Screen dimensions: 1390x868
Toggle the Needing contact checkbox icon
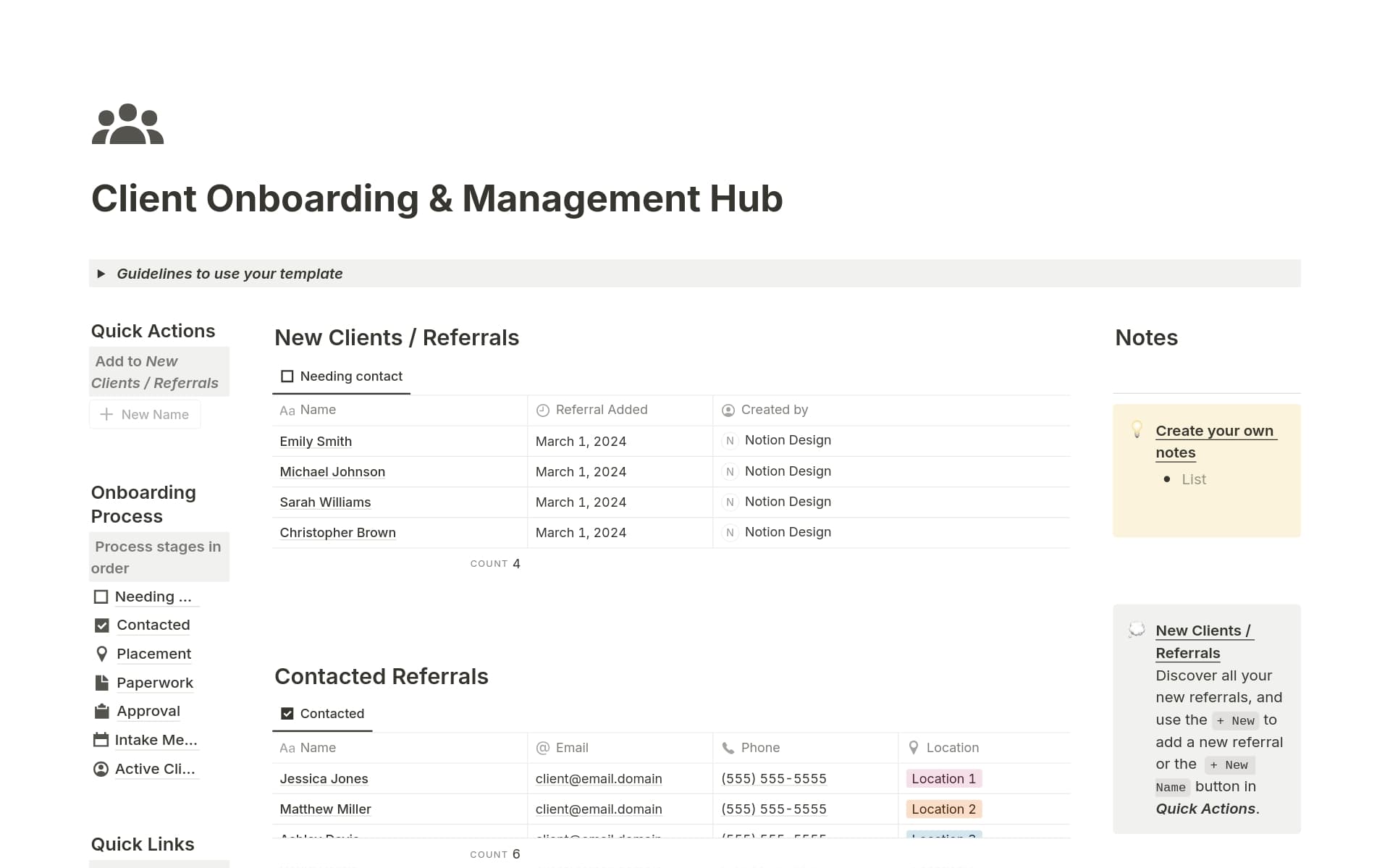[287, 376]
